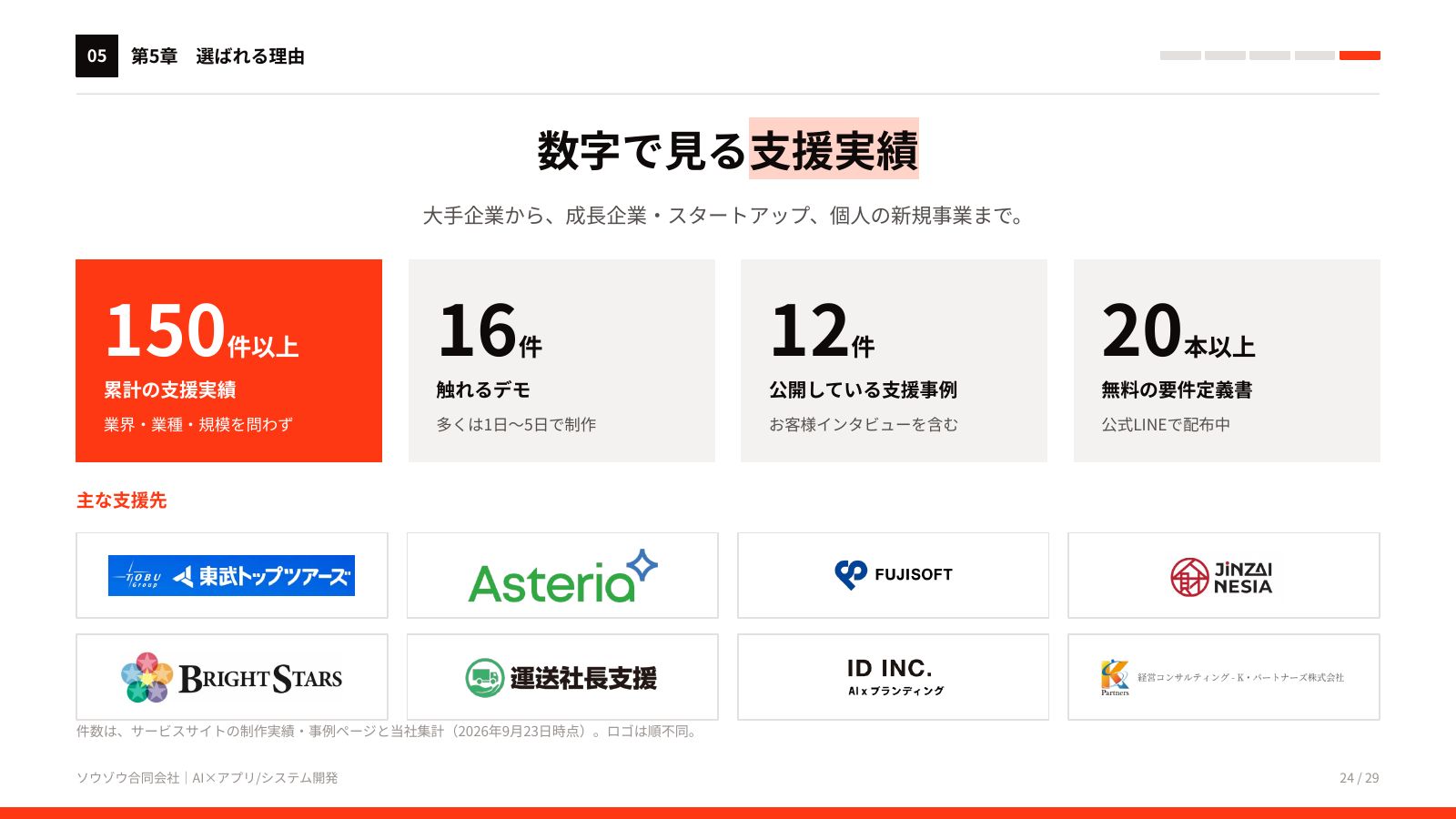Click the K Partners emblem icon
The height and width of the screenshot is (819, 1456).
tap(1115, 677)
